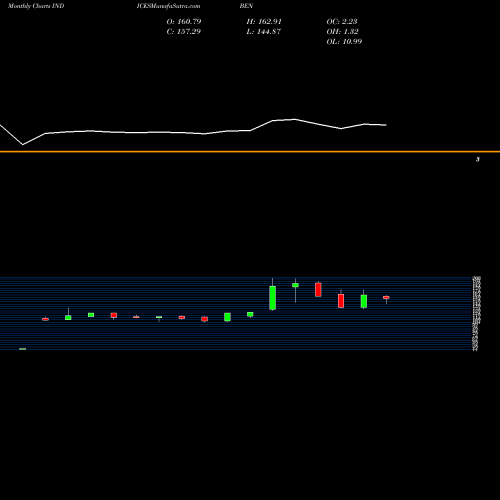Click the OC: 2.23 reading
The image size is (500, 500).
click(342, 21)
